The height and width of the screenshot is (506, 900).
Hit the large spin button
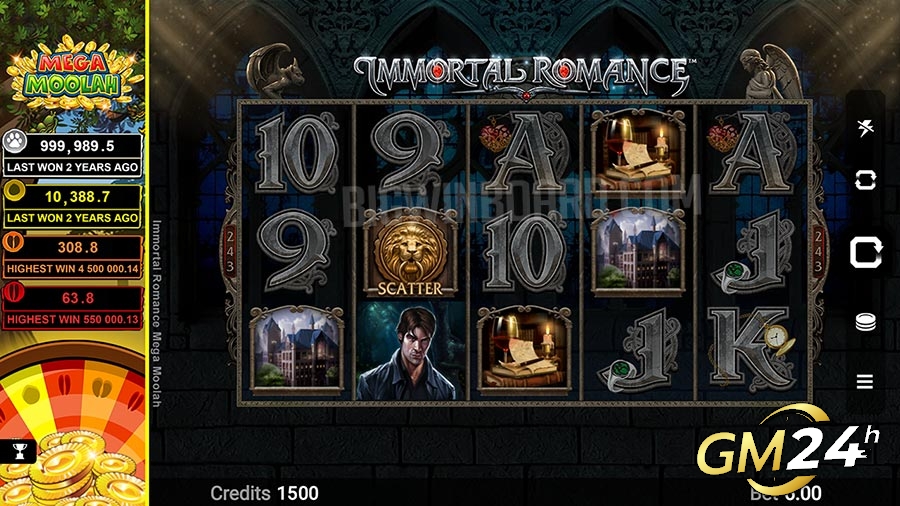(x=866, y=252)
